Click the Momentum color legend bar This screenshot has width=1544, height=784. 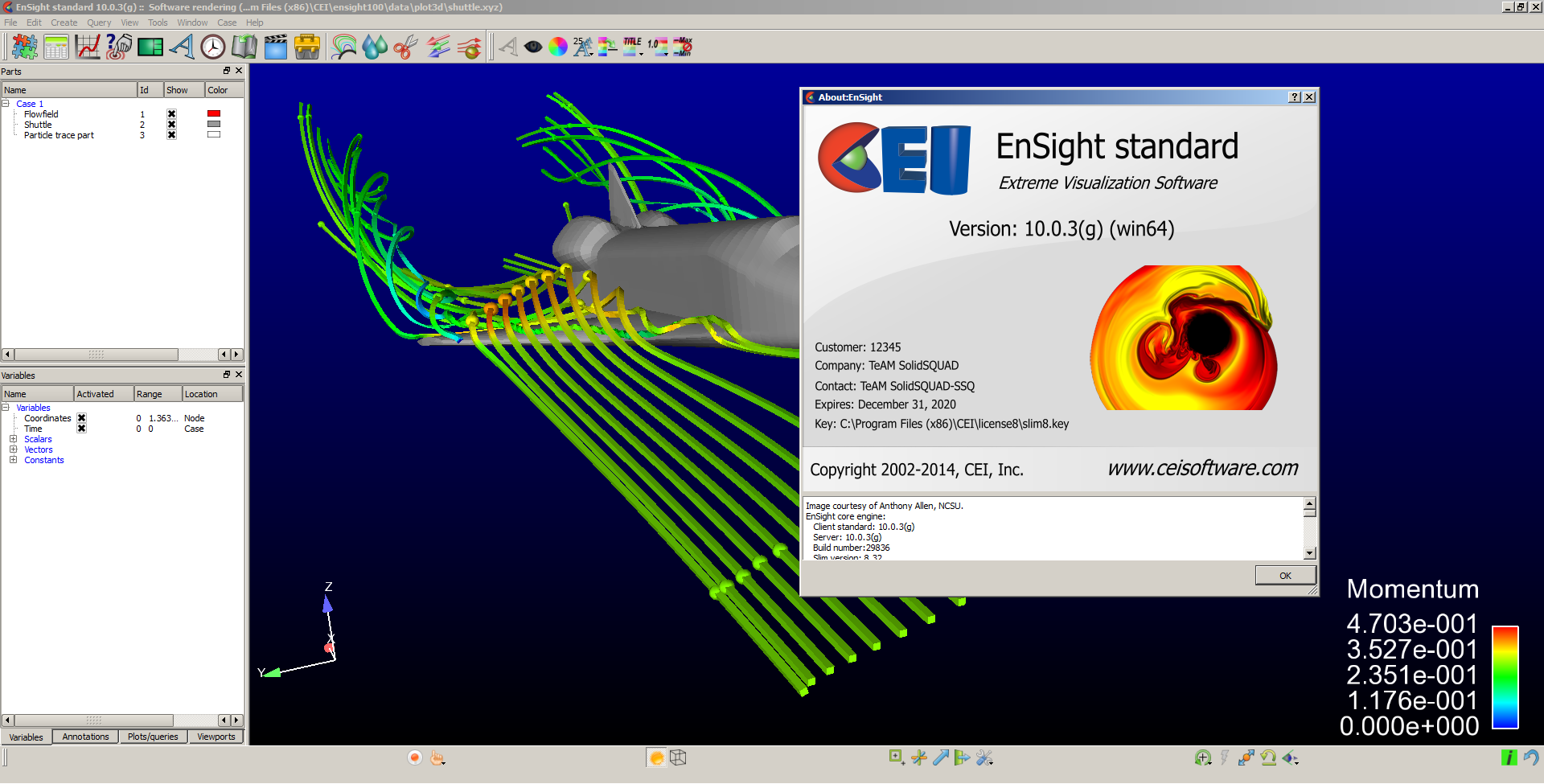(x=1505, y=677)
